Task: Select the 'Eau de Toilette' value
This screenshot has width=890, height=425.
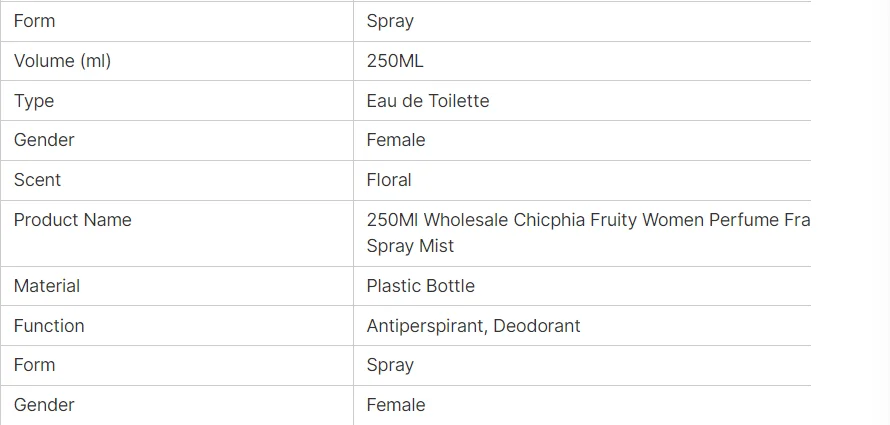Action: pos(428,101)
